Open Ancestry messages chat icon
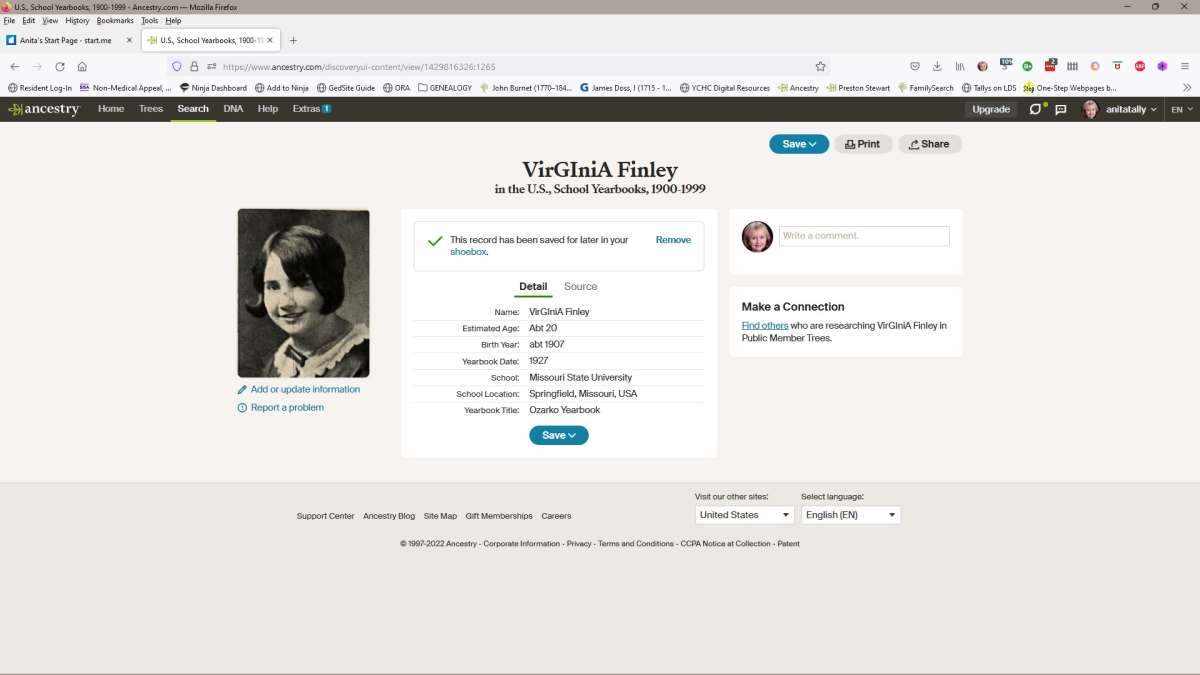Image resolution: width=1200 pixels, height=675 pixels. click(x=1061, y=109)
